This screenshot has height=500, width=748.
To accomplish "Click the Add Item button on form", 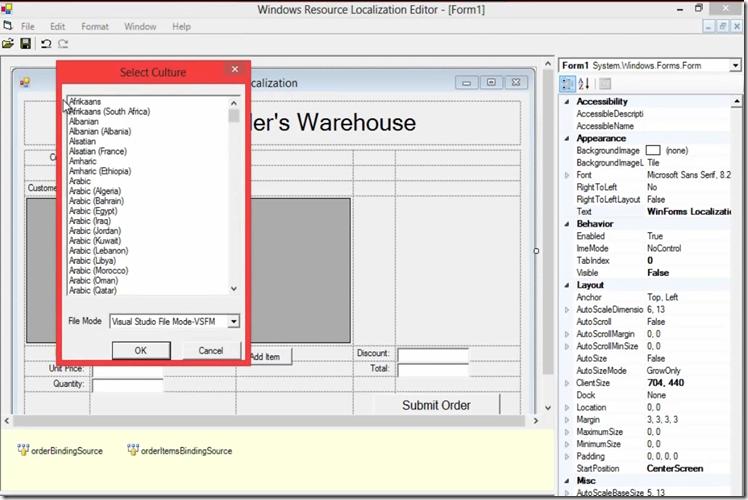I will coord(270,356).
